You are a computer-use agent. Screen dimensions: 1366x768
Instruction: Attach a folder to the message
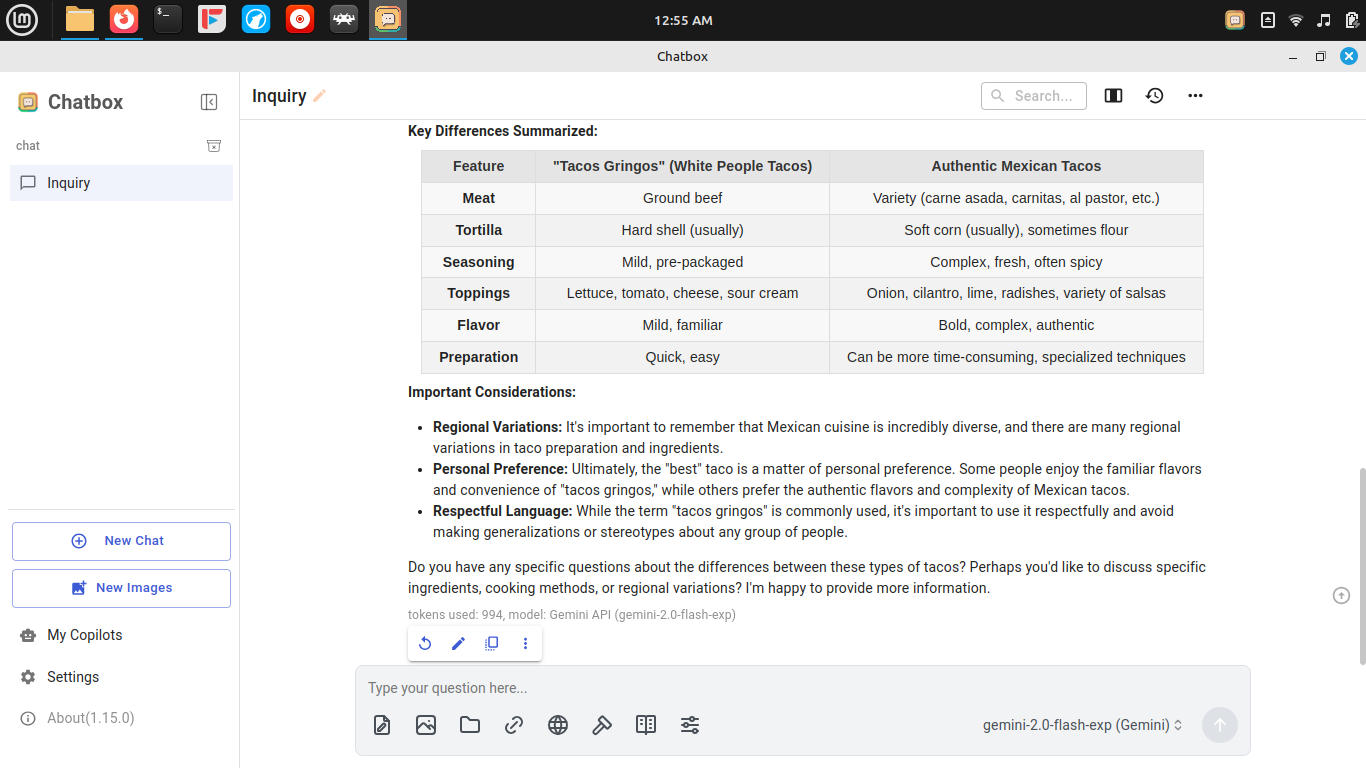point(470,725)
